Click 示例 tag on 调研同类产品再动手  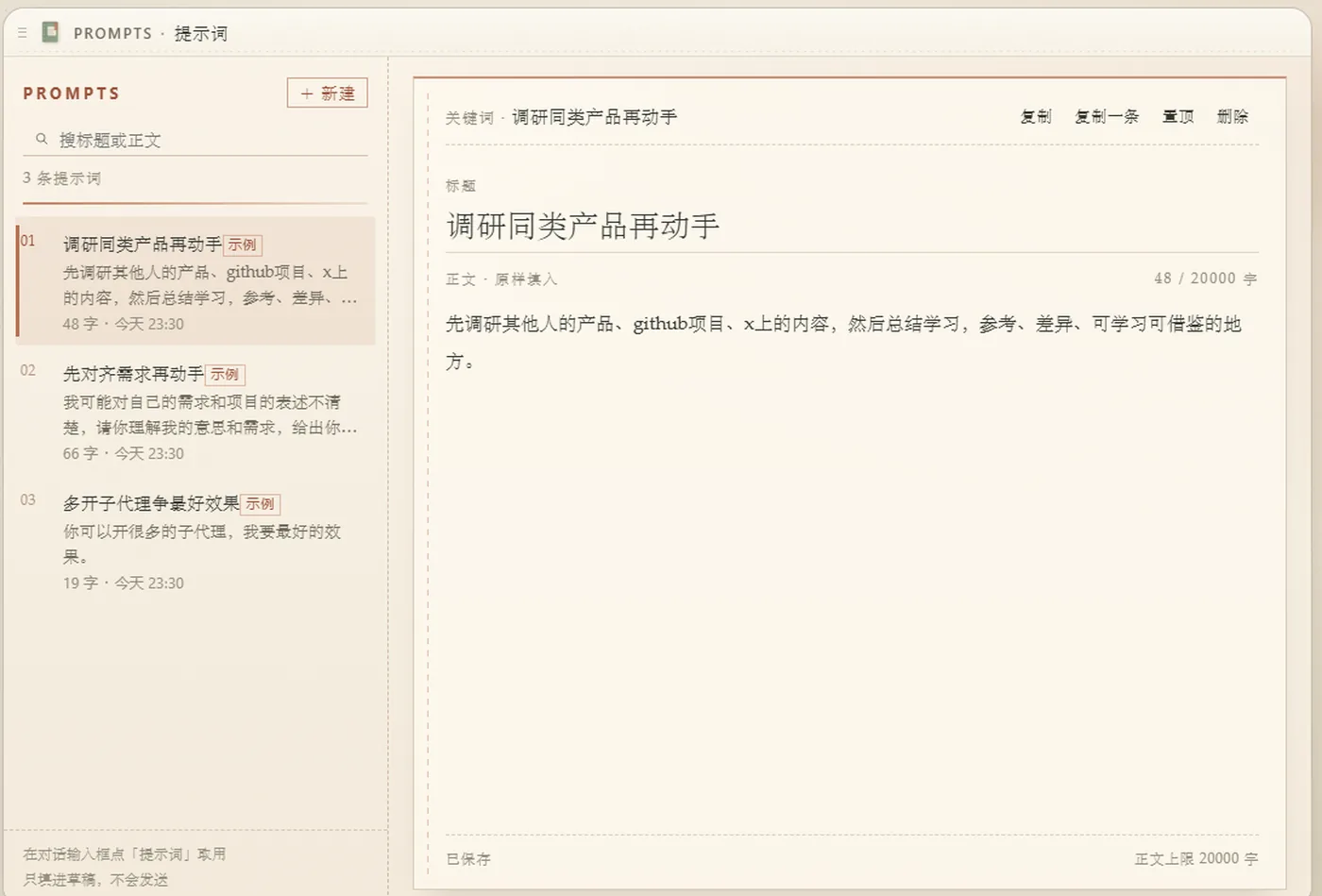243,245
